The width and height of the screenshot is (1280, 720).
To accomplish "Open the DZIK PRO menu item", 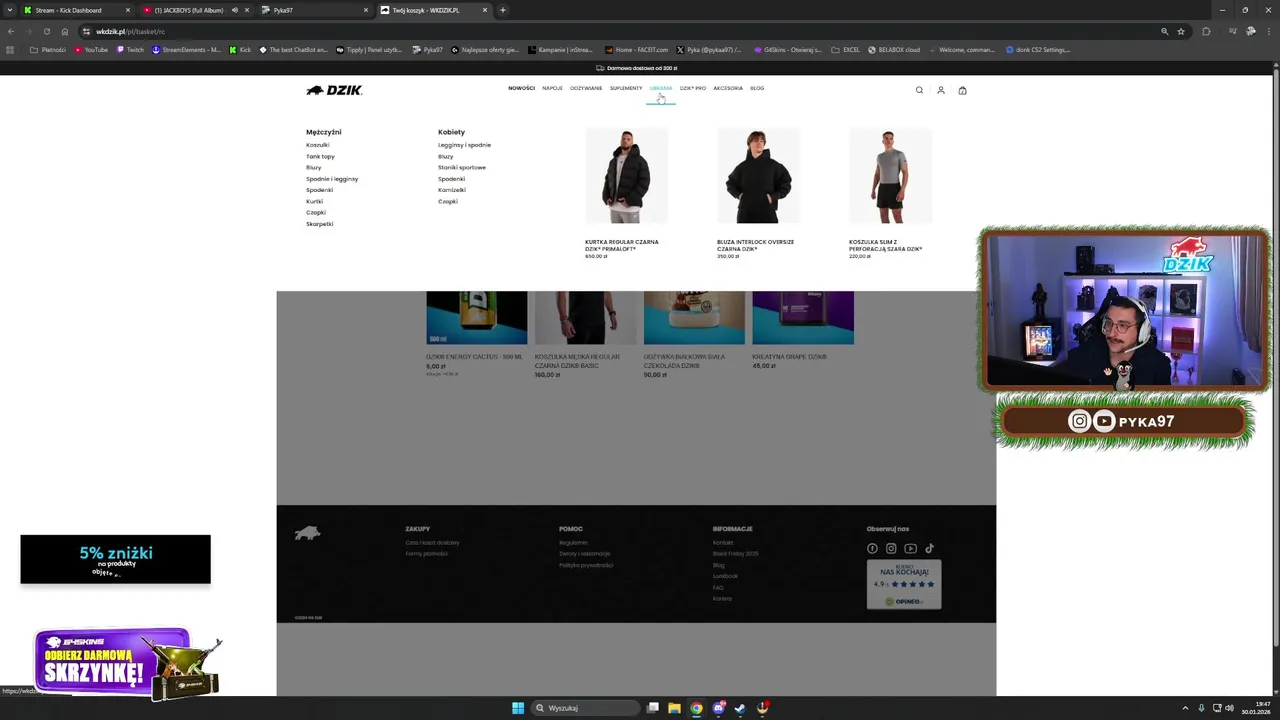I will [x=693, y=88].
